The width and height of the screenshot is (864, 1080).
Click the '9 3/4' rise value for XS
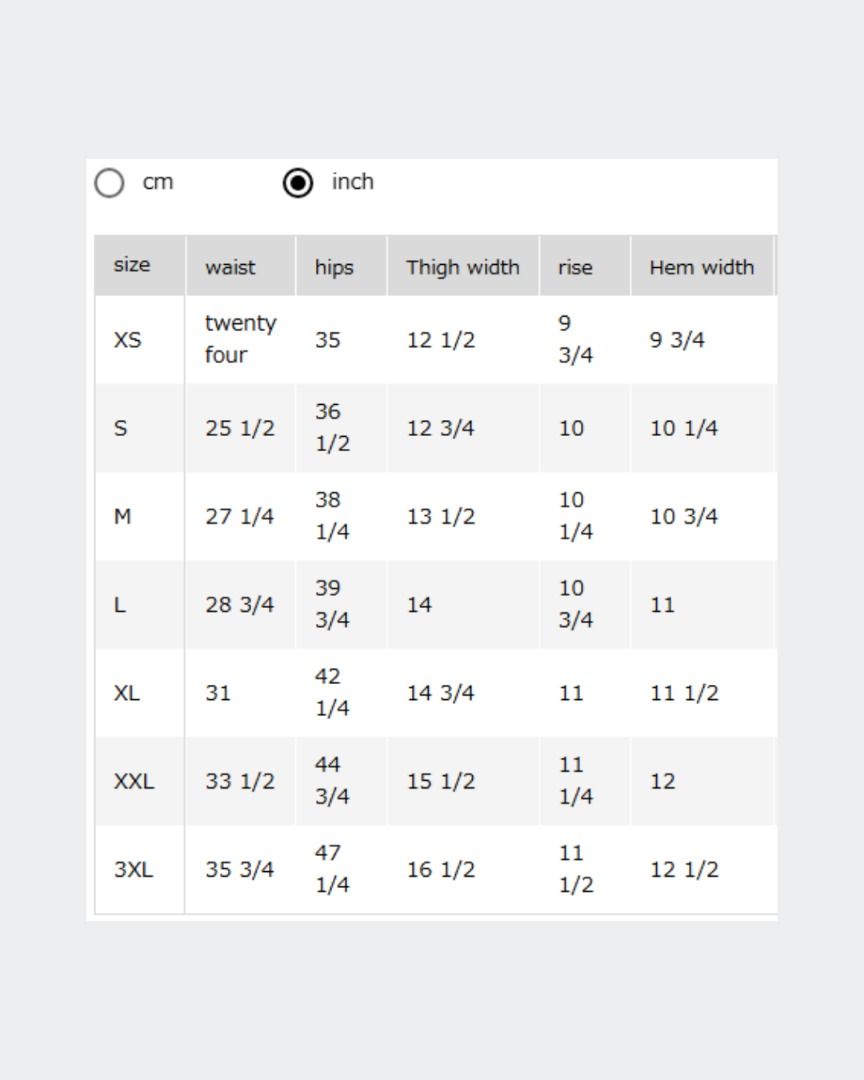[576, 339]
